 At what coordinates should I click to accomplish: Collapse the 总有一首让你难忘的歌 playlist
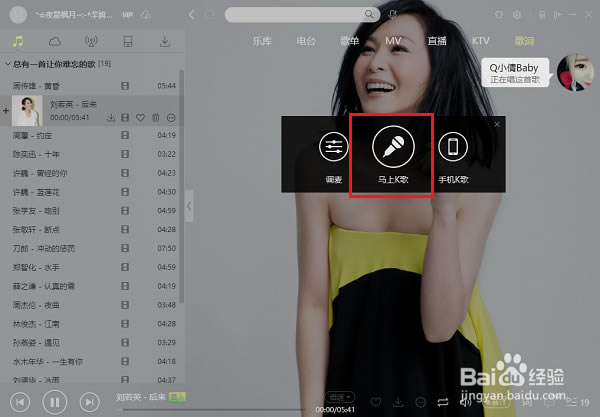pos(7,64)
